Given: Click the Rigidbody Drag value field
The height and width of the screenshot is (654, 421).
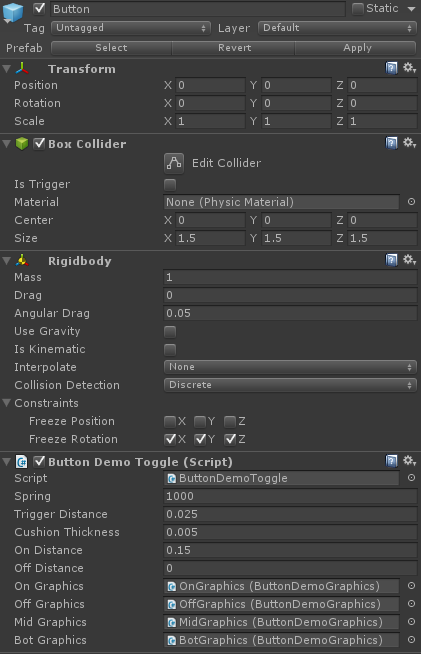Looking at the screenshot, I should tap(290, 295).
